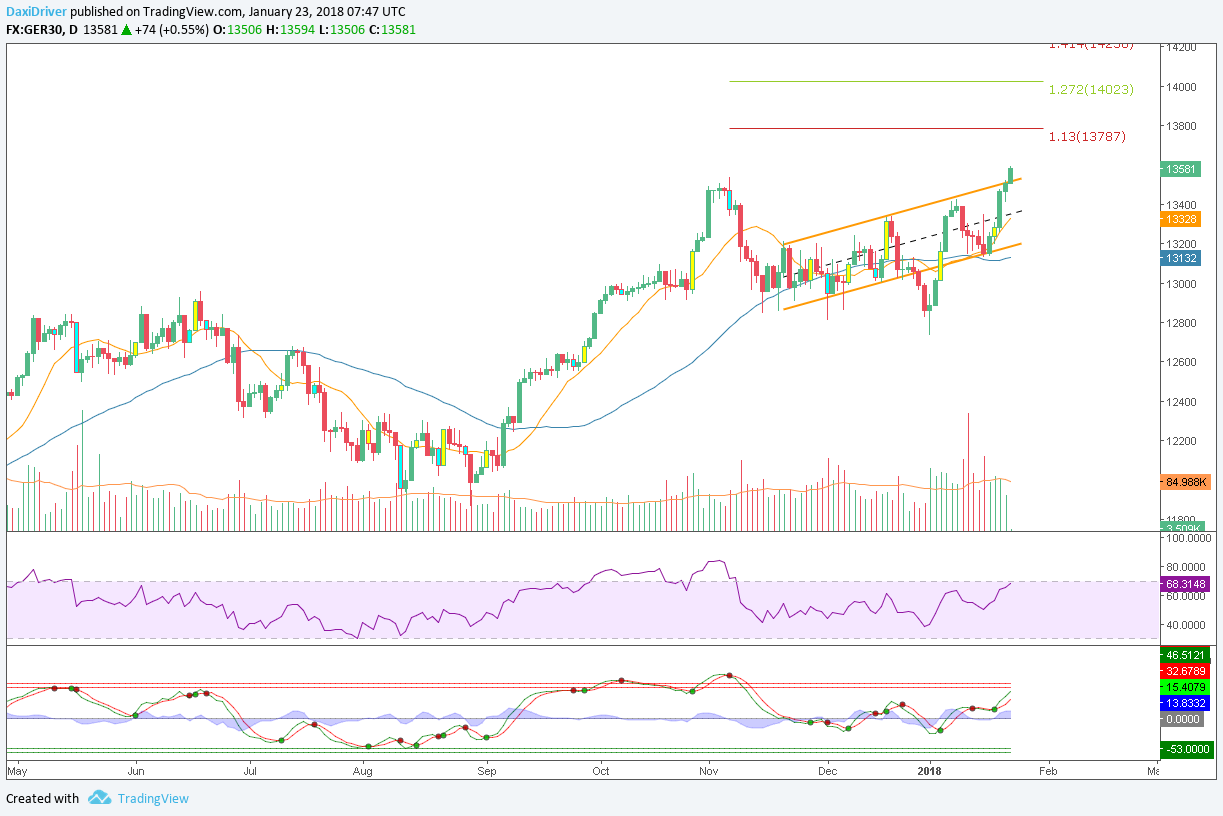Image resolution: width=1223 pixels, height=816 pixels.
Task: Click the -53.0000 indicator tag
Action: pyautogui.click(x=1185, y=749)
